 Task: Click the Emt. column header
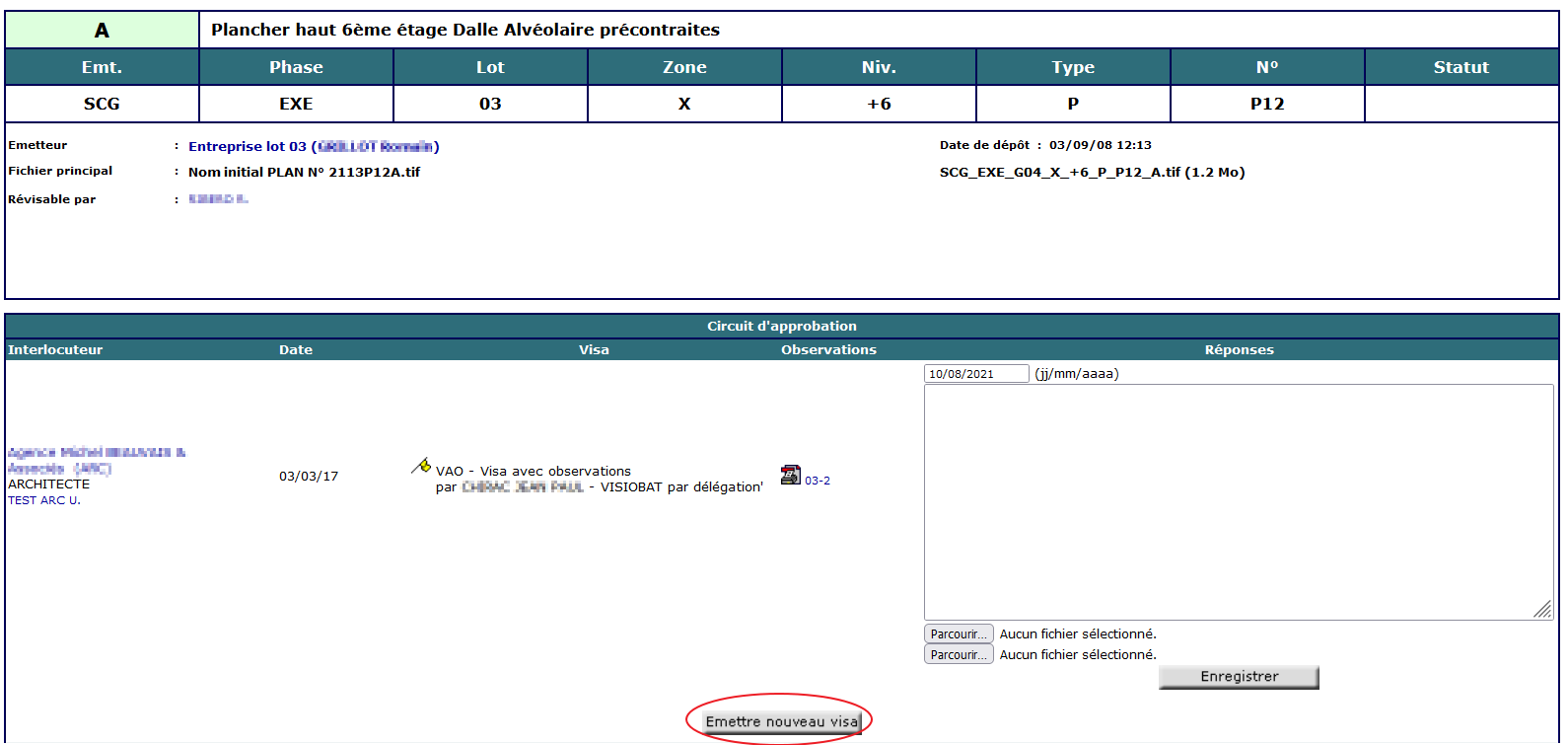click(102, 67)
